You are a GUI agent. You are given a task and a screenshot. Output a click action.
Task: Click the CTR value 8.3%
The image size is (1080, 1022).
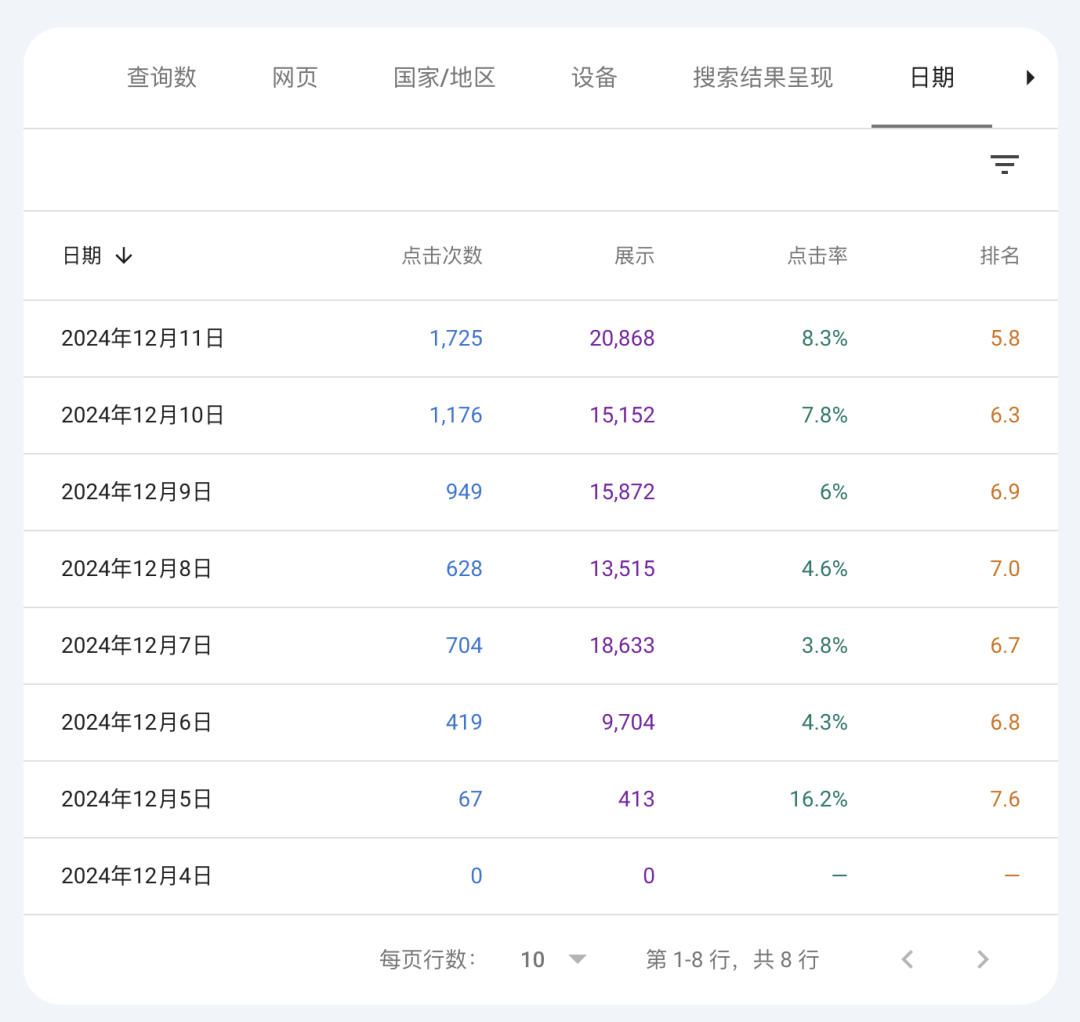pos(824,338)
